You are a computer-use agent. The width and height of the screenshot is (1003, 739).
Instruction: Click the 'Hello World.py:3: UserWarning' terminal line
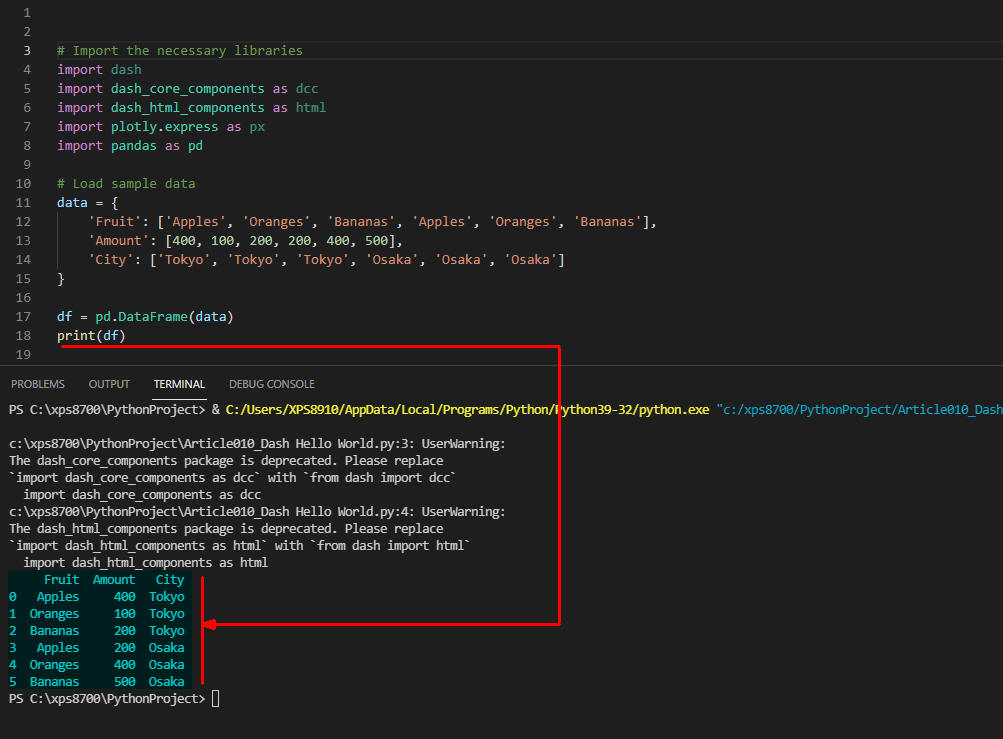[257, 443]
